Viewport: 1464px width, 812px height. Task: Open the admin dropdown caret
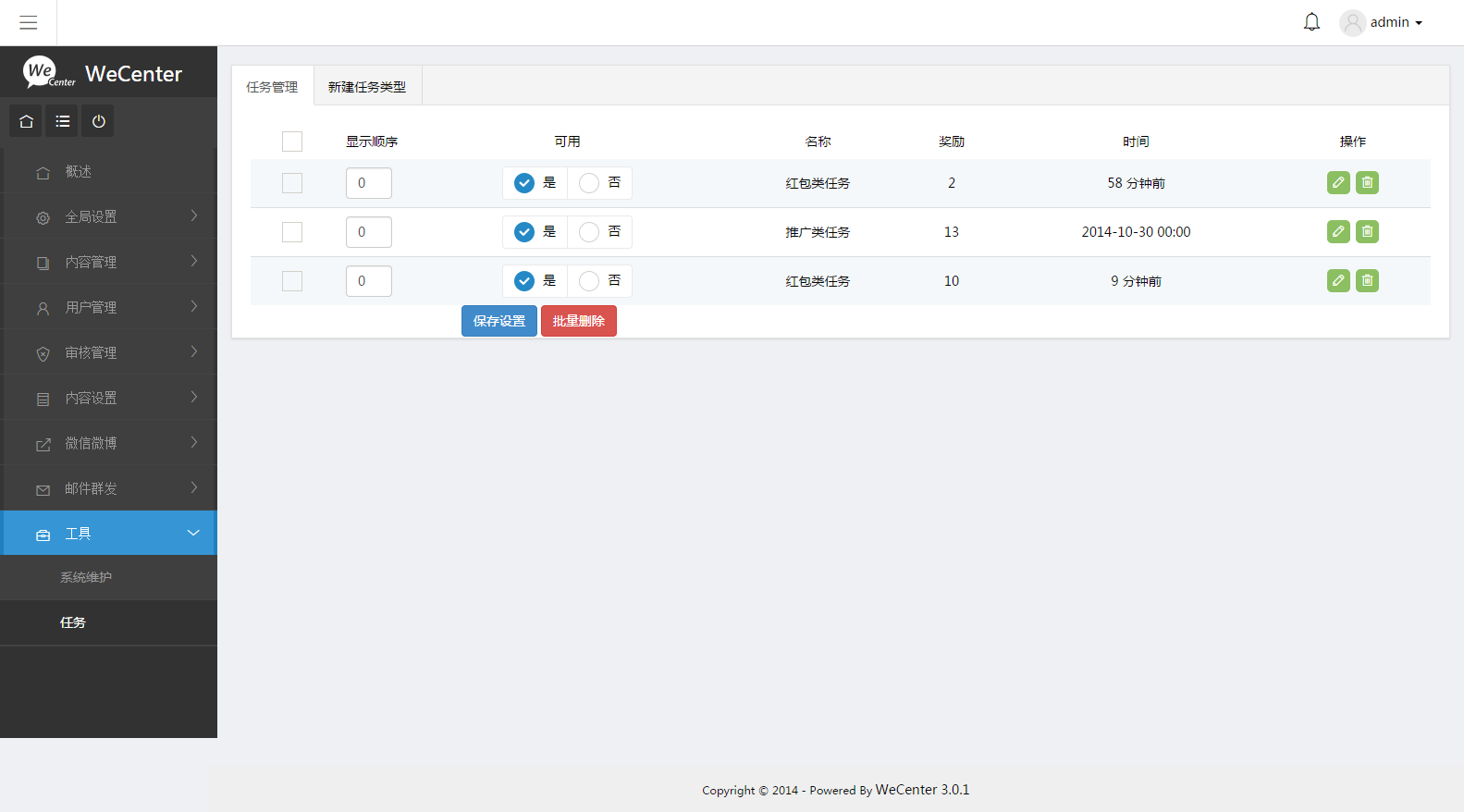pos(1419,23)
